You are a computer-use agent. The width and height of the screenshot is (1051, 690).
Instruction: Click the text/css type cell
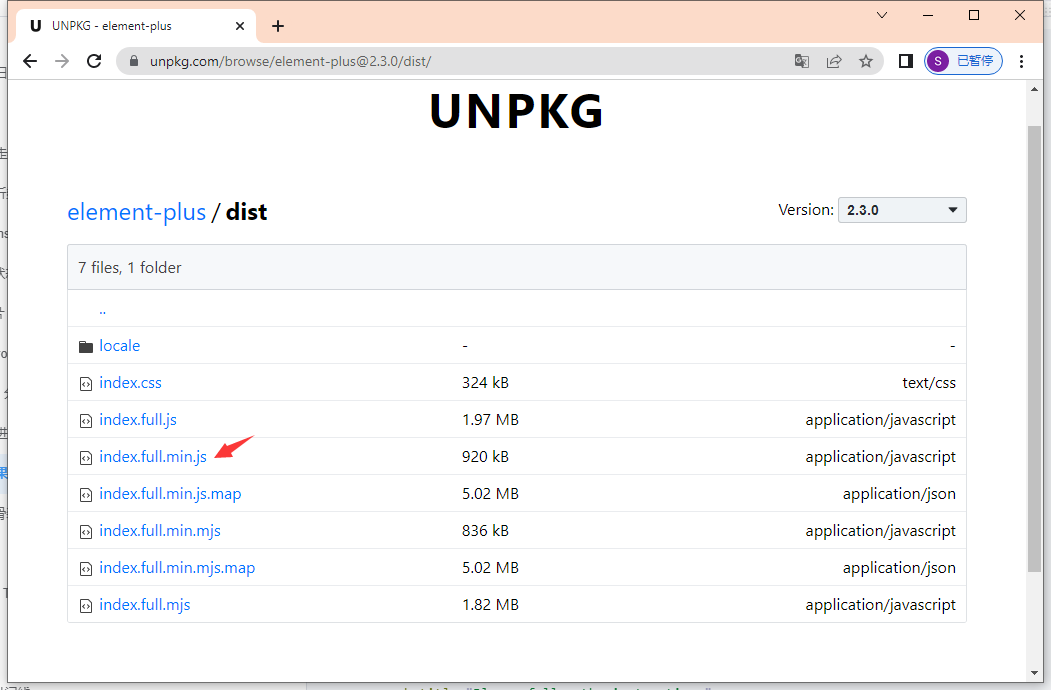[928, 382]
